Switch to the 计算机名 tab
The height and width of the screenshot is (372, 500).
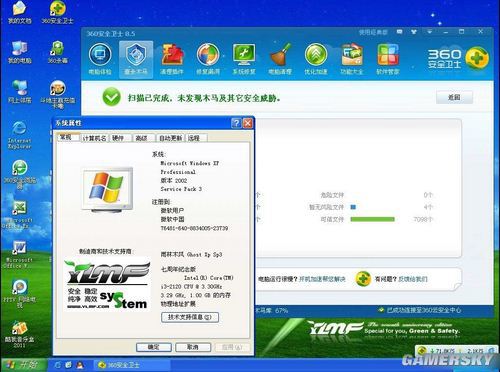point(95,138)
